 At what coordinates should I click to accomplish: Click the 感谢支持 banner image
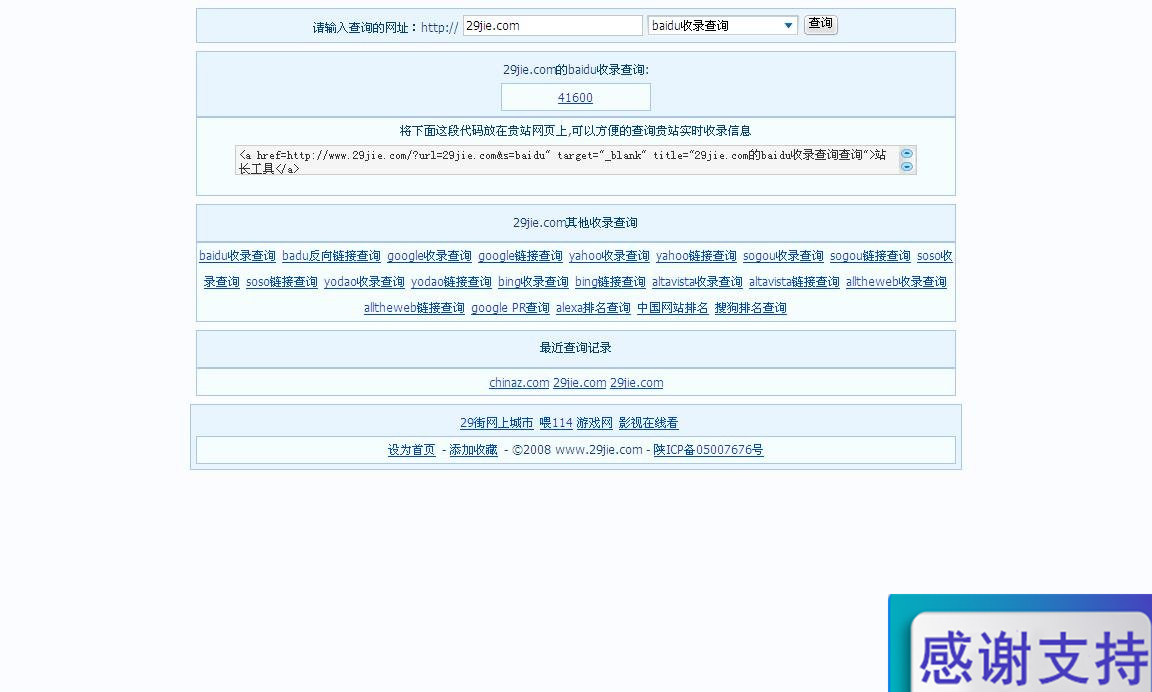point(1020,643)
